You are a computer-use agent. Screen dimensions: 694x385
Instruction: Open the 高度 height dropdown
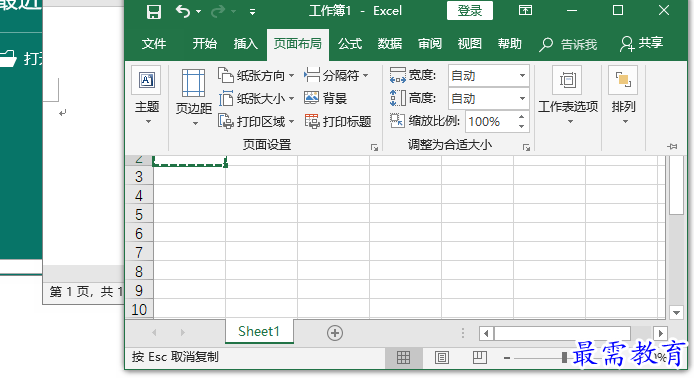pyautogui.click(x=522, y=98)
